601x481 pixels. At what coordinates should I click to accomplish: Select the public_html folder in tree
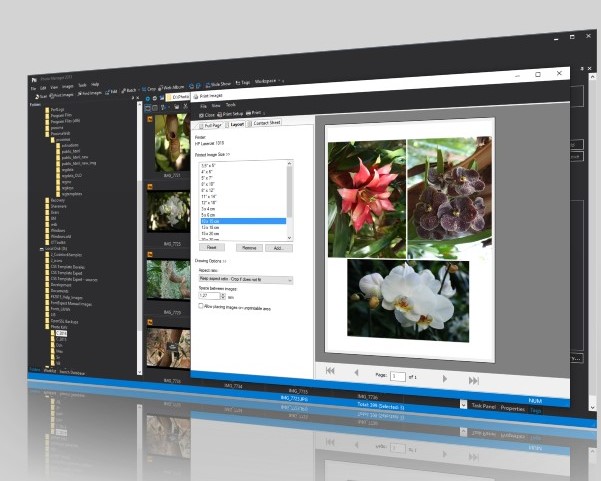pos(71,151)
